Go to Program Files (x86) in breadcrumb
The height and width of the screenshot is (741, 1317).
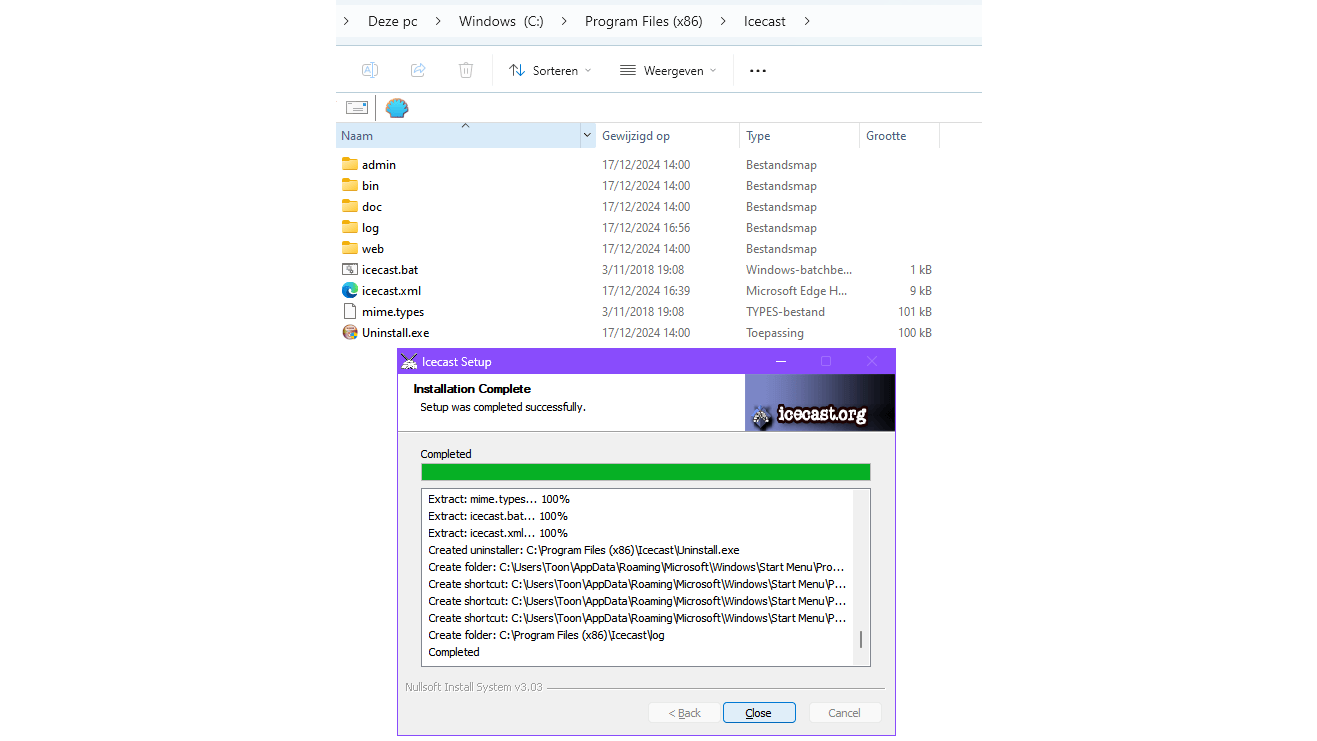tap(645, 21)
